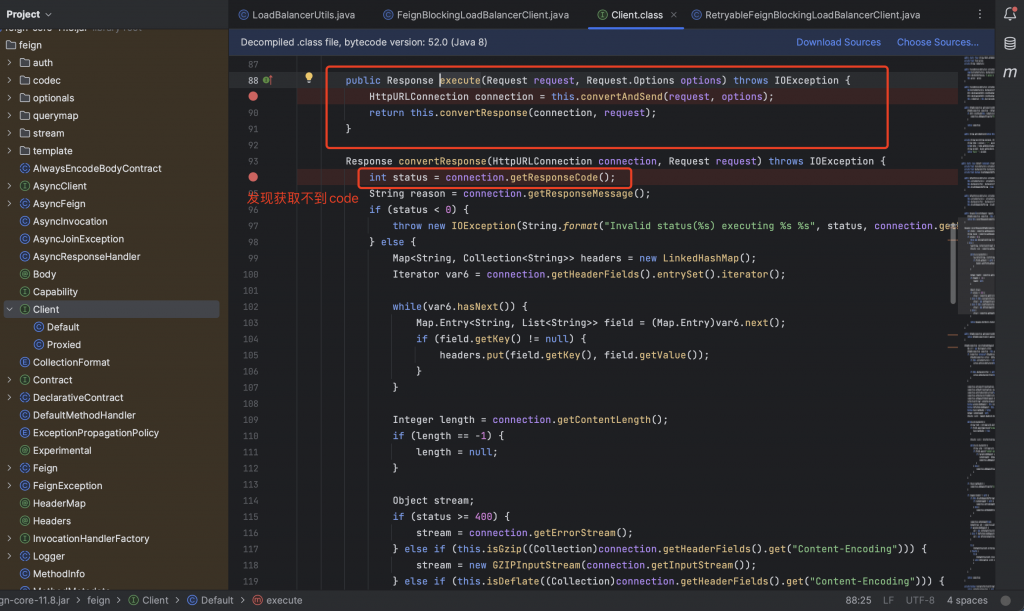This screenshot has width=1024, height=611.
Task: Expand the template package
Action: point(9,151)
